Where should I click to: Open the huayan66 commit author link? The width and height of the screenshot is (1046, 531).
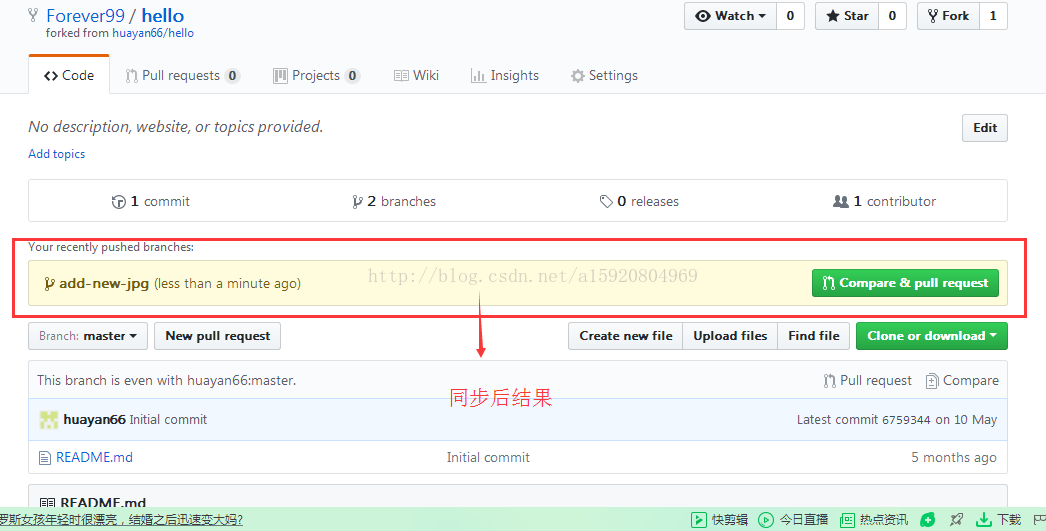coord(94,420)
